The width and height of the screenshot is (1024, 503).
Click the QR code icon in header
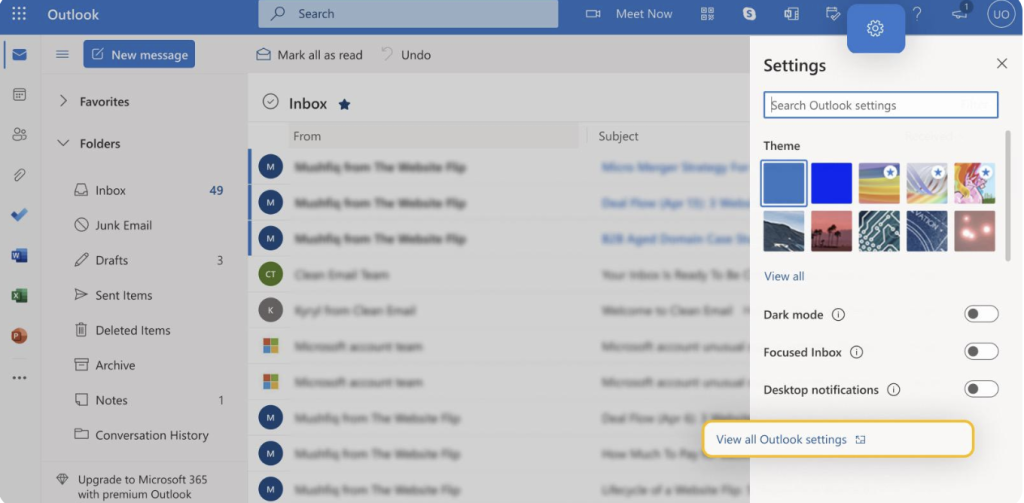click(707, 14)
